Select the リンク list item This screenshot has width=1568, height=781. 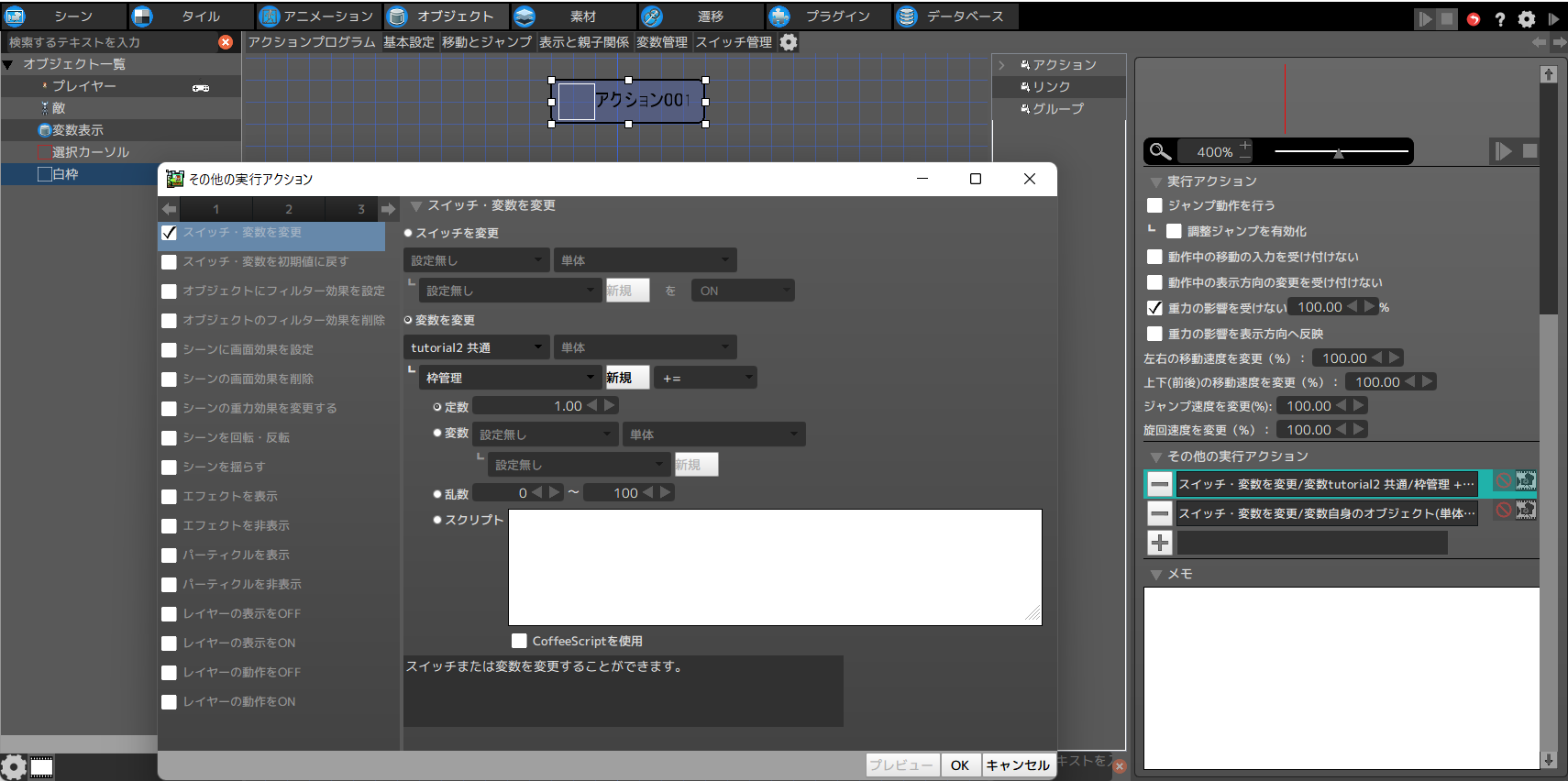click(1059, 87)
